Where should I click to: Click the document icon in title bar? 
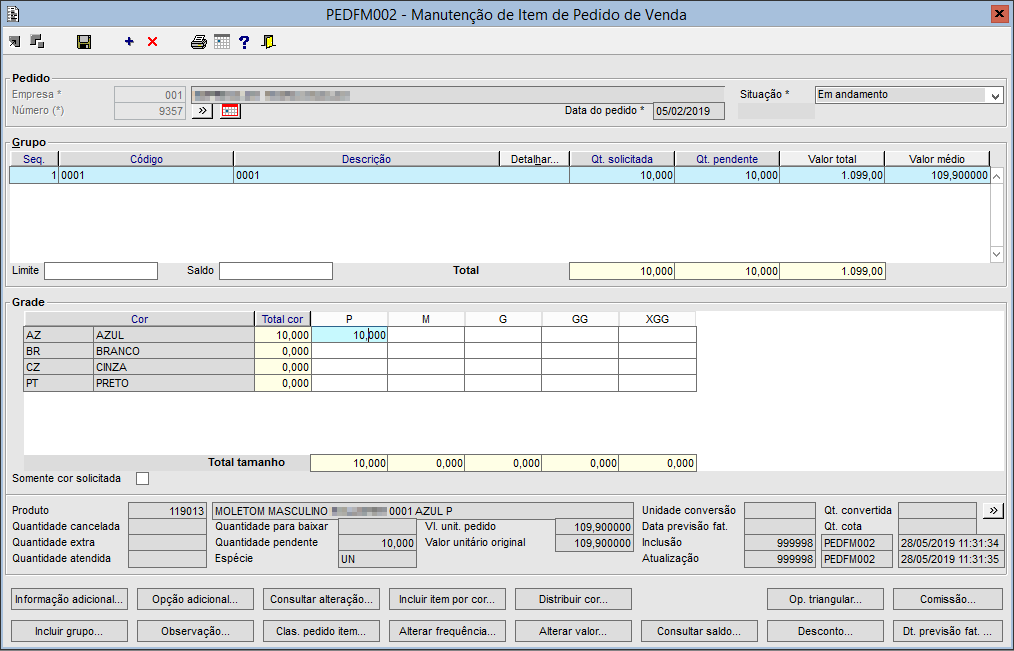point(12,14)
